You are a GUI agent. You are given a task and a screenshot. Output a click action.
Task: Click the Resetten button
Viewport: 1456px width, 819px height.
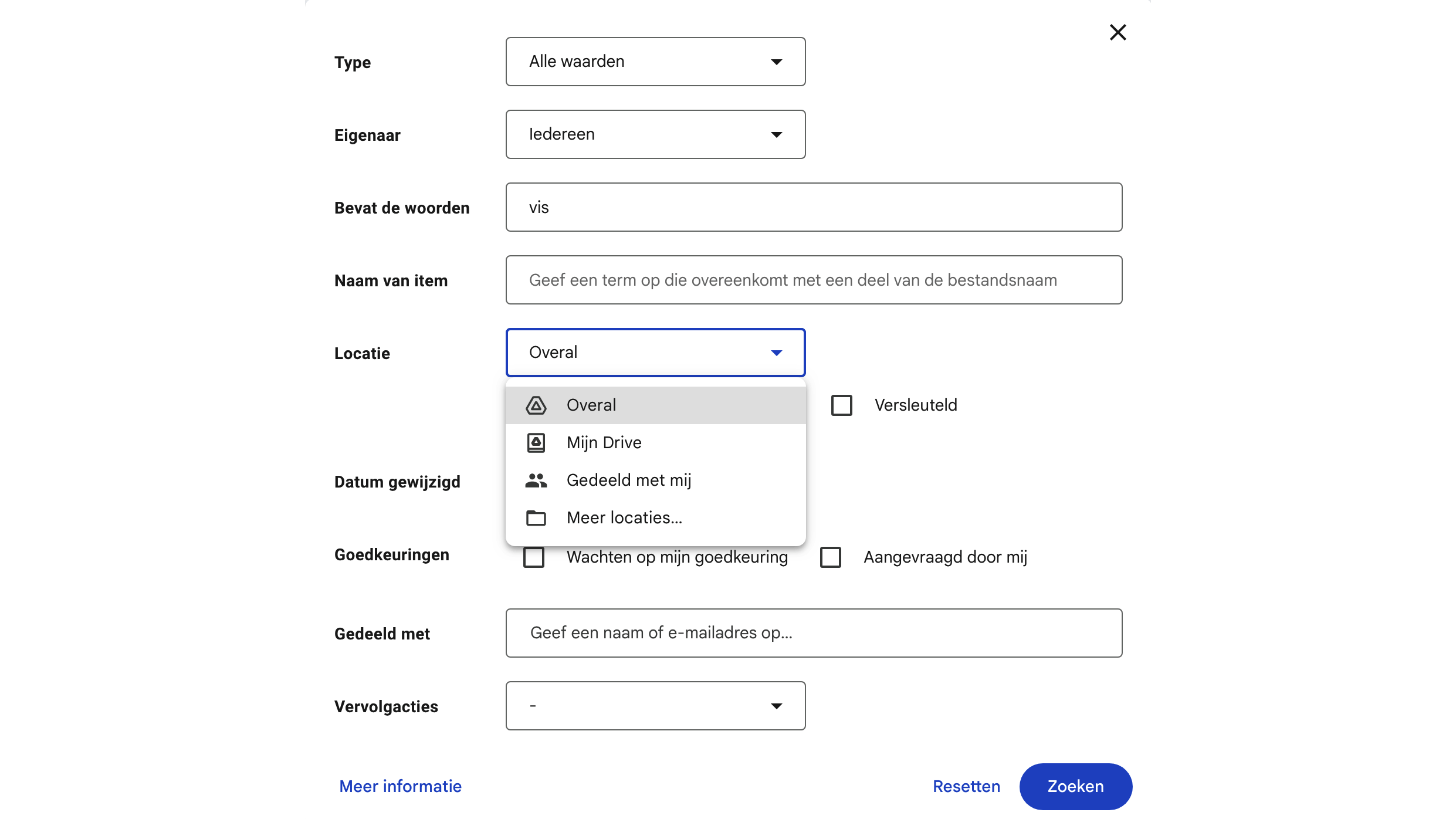[x=966, y=786]
